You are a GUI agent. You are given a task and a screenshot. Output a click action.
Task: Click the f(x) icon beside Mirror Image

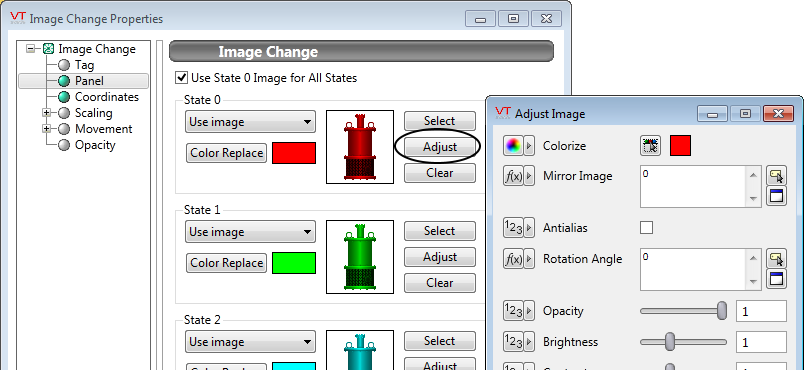[513, 176]
